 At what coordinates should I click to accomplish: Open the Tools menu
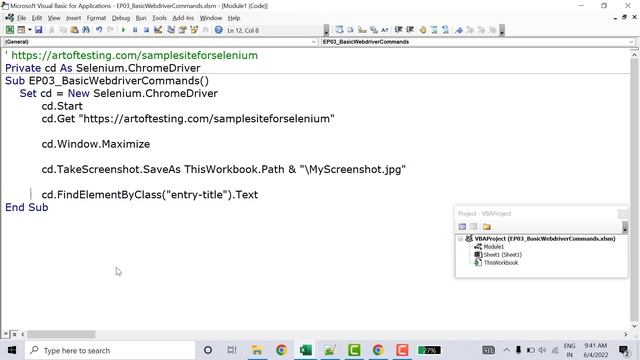pyautogui.click(x=159, y=18)
